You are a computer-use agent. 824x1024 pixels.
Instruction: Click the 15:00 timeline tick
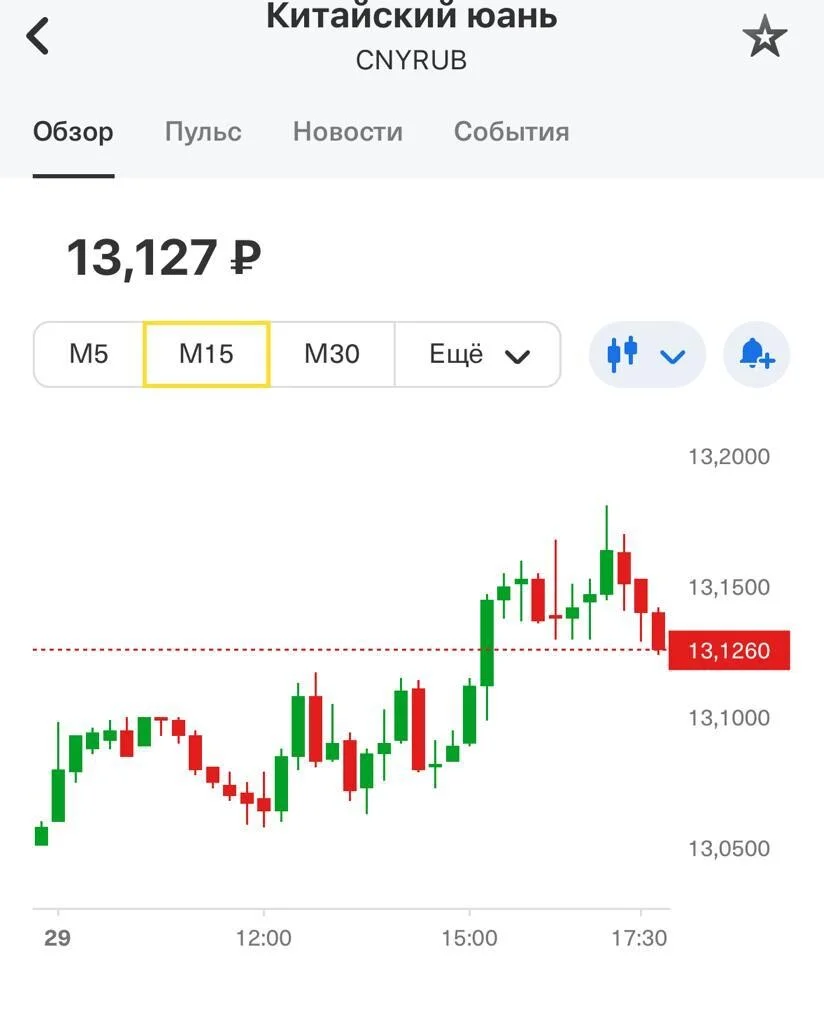pos(469,938)
